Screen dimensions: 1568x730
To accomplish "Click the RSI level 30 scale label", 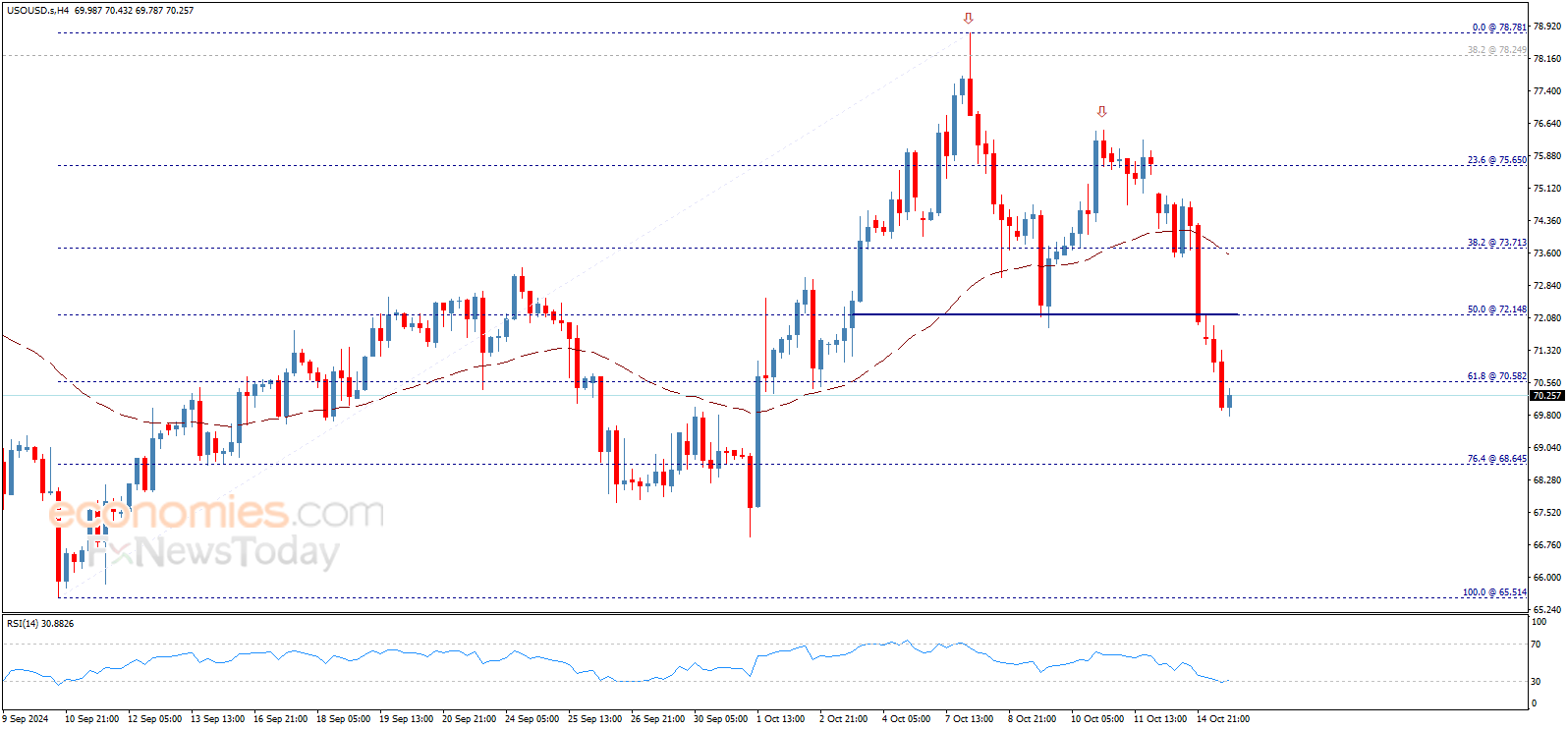I will click(1536, 682).
